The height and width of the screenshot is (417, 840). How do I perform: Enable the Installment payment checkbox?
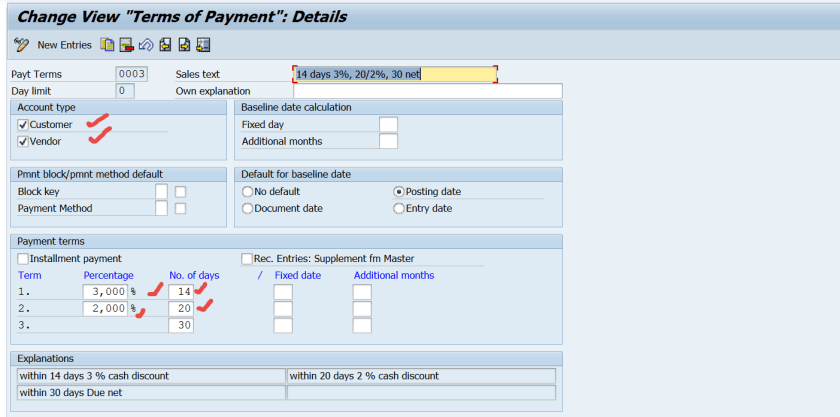(x=23, y=259)
